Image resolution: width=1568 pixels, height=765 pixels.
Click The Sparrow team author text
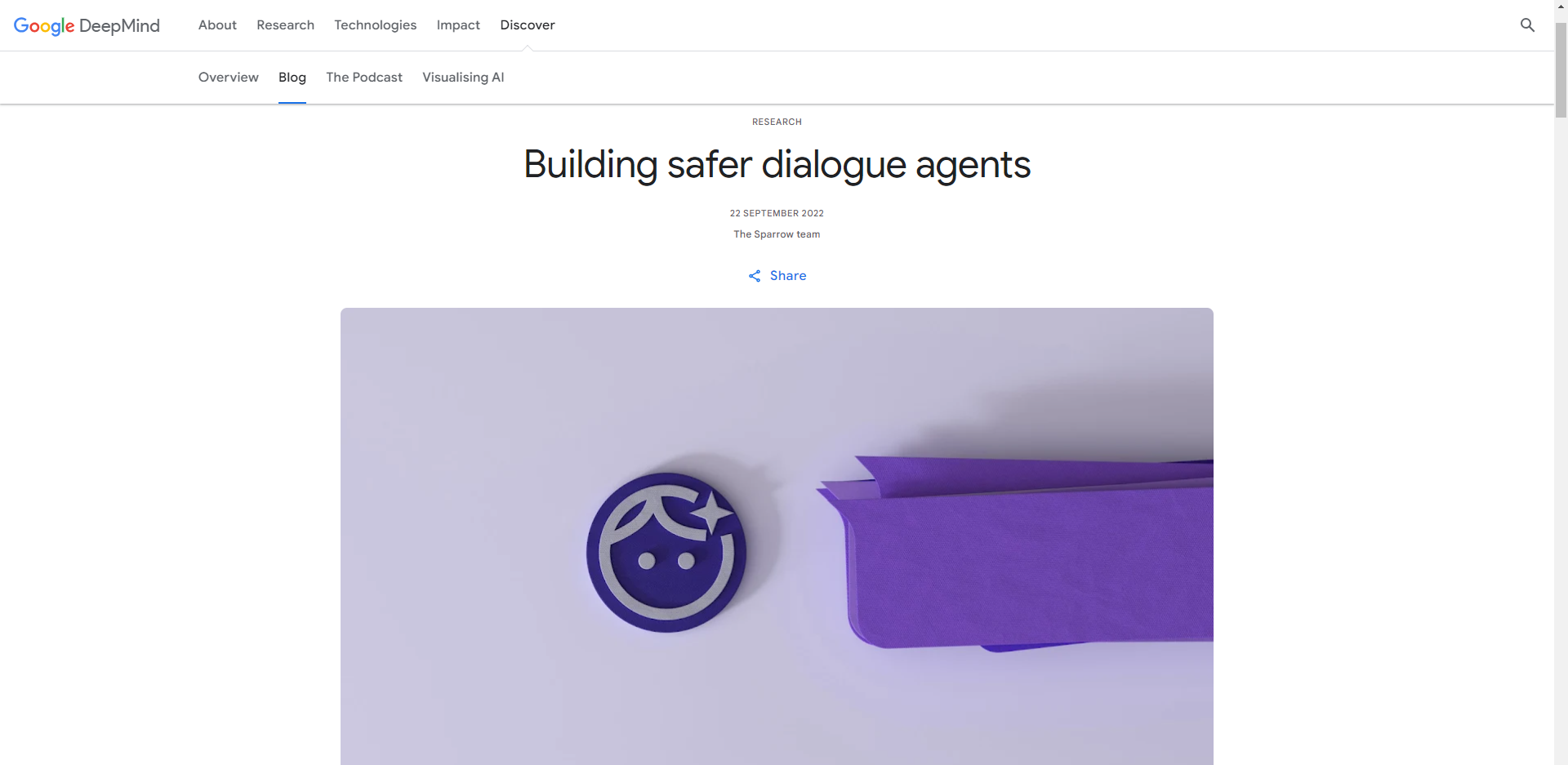point(777,234)
